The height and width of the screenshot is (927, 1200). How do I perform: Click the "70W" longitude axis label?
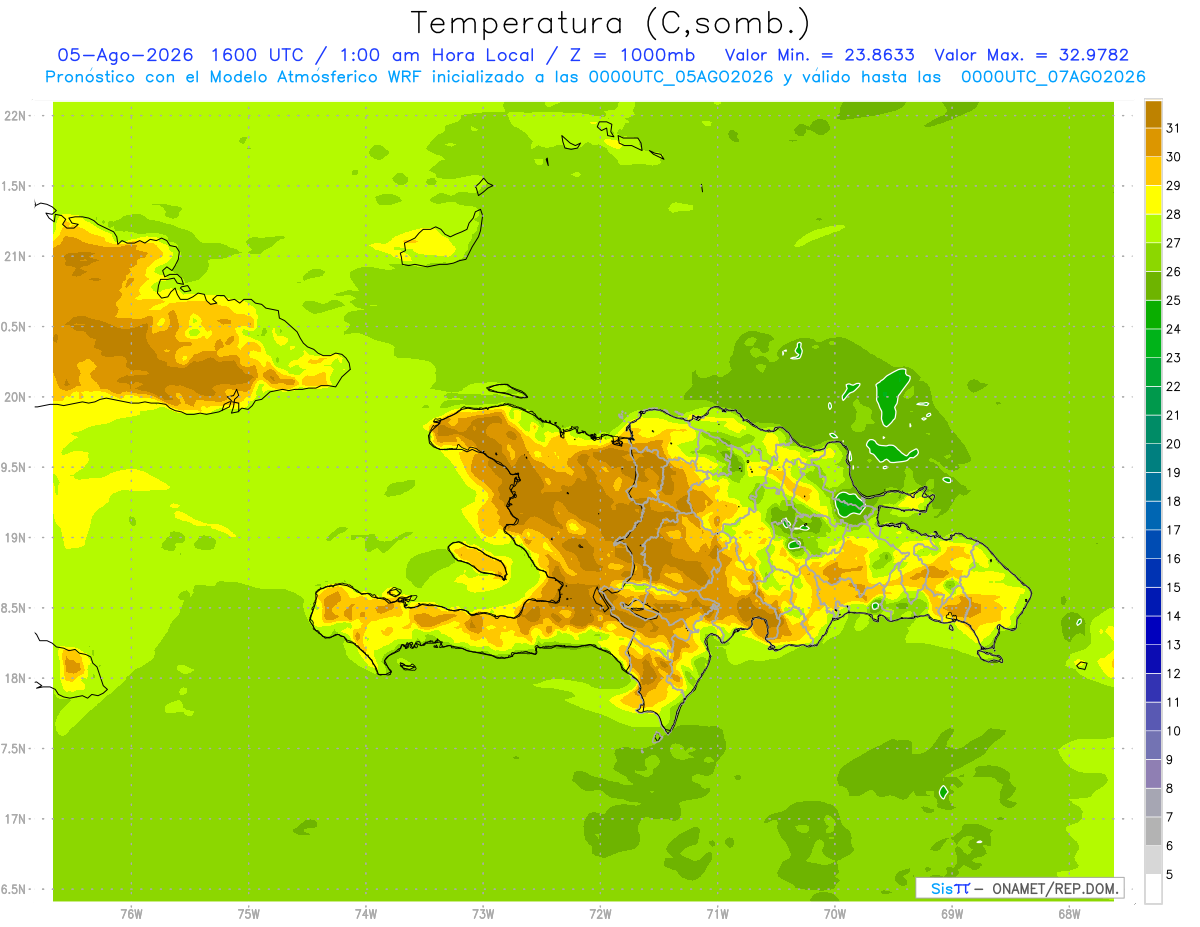[835, 914]
